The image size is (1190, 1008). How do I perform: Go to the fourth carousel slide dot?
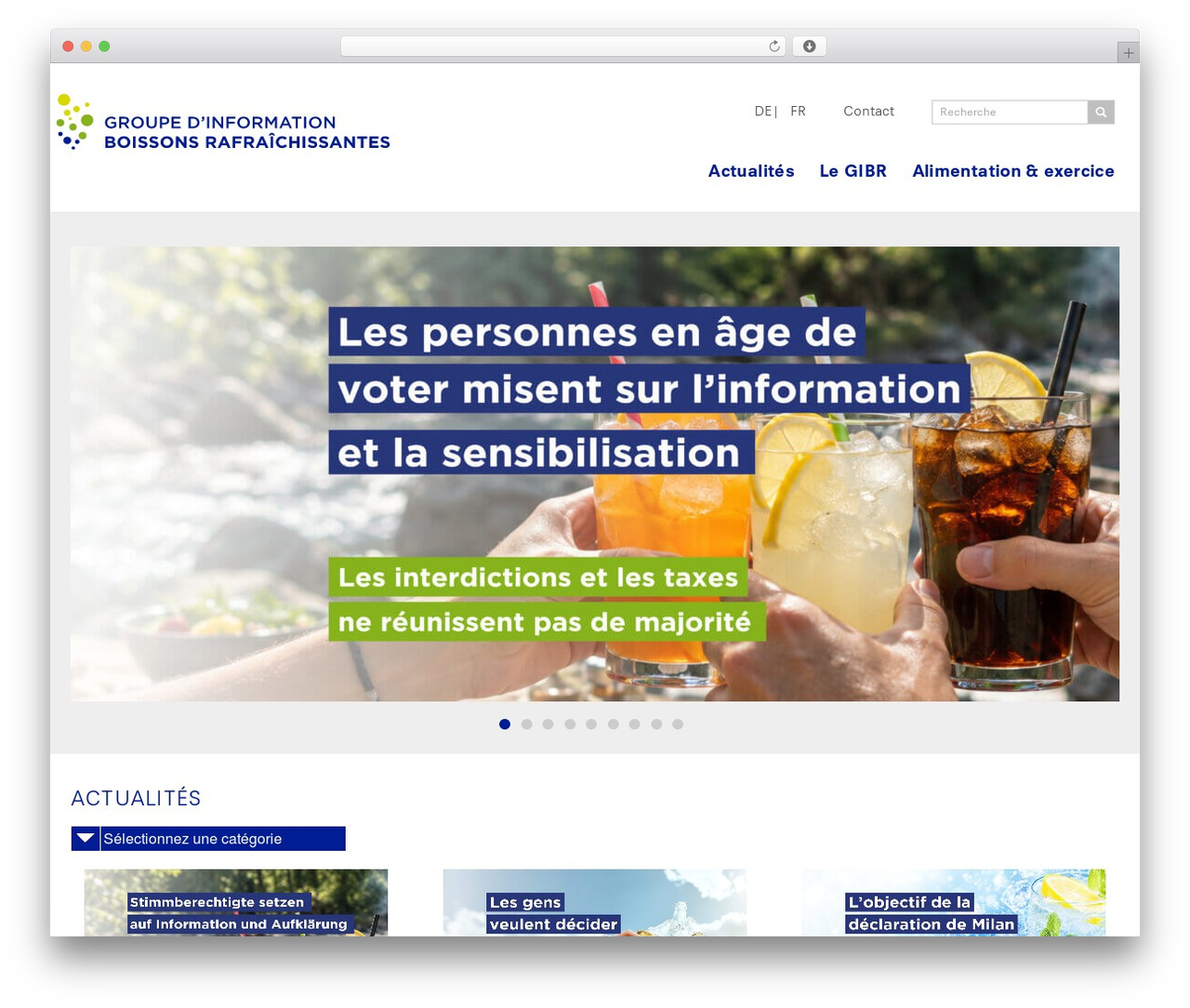570,724
